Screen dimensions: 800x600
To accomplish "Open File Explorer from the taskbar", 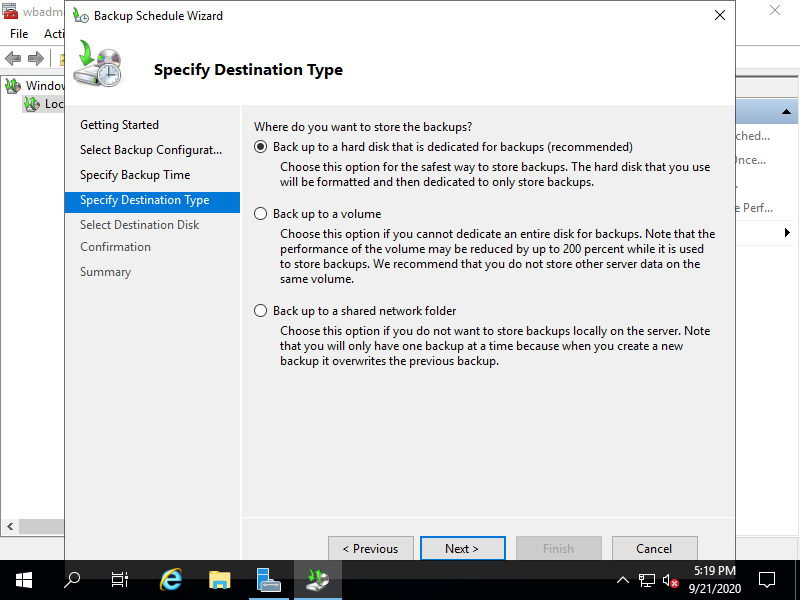I will click(x=219, y=579).
